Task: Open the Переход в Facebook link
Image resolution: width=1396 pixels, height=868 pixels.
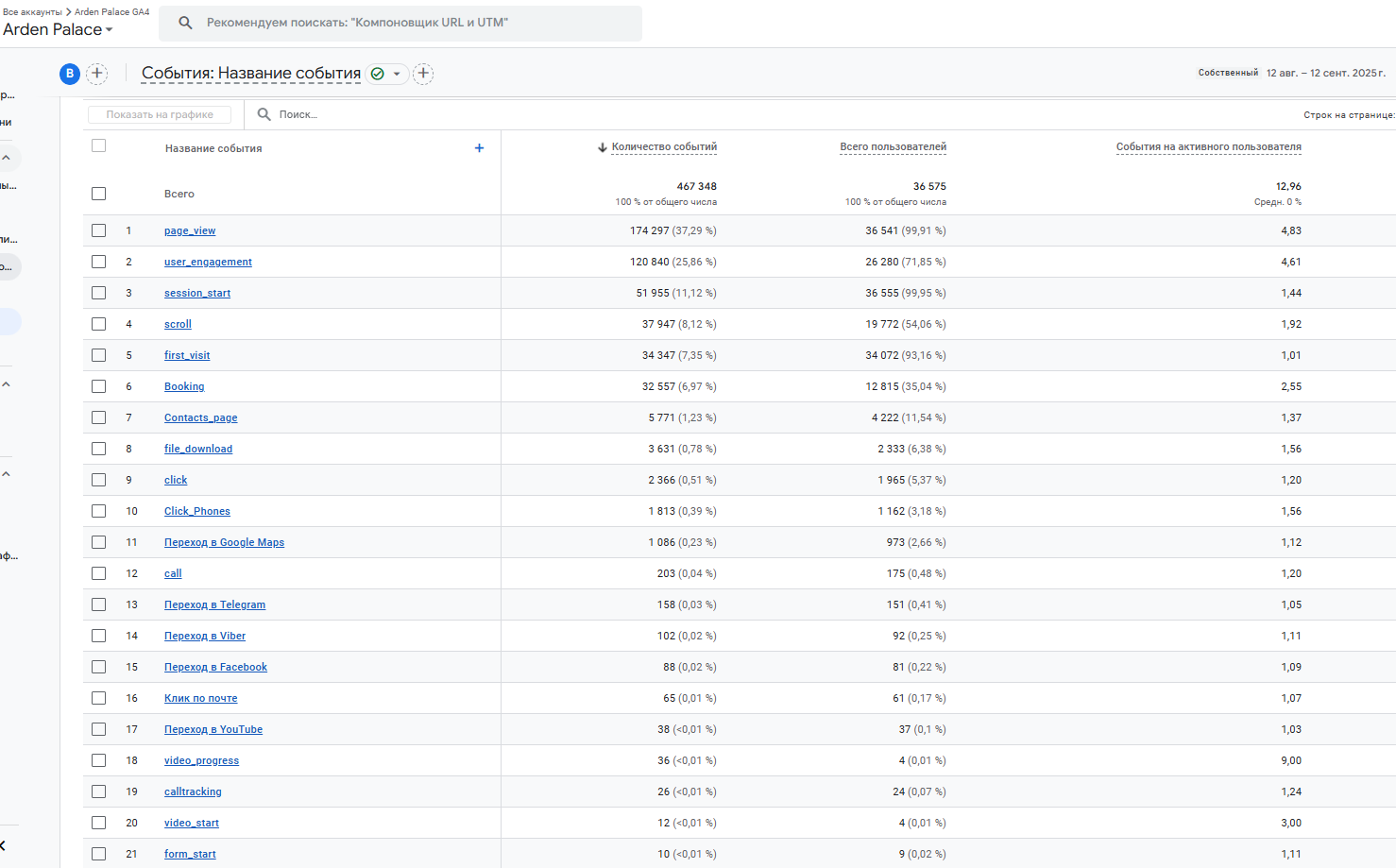Action: click(215, 667)
